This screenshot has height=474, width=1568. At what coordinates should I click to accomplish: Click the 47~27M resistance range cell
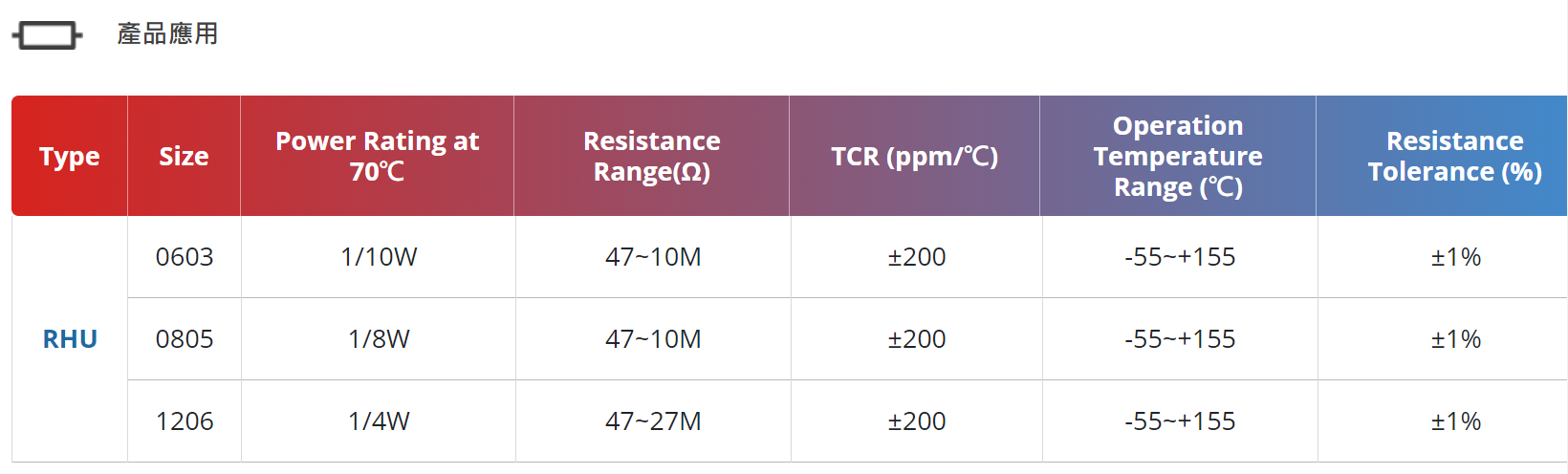point(653,421)
